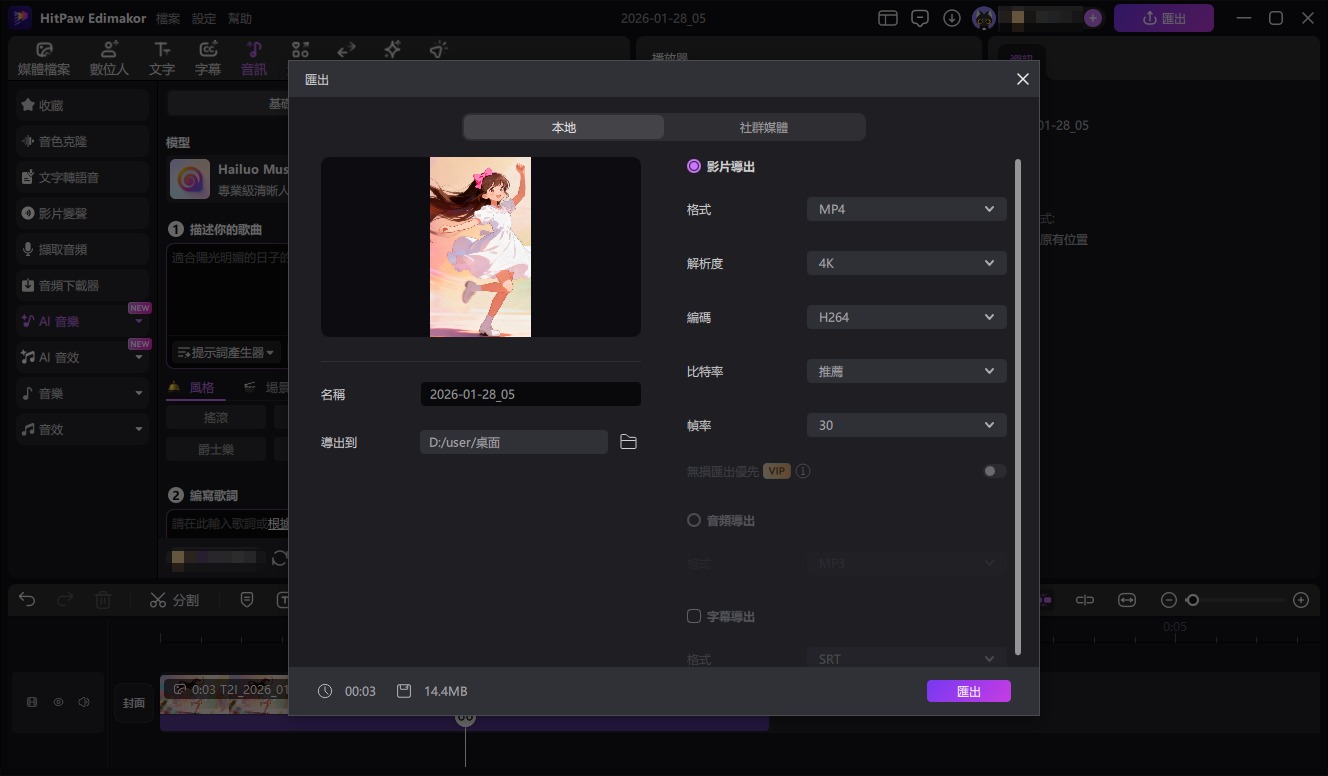
Task: Switch to the 社群媒體 export tab
Action: (x=765, y=127)
